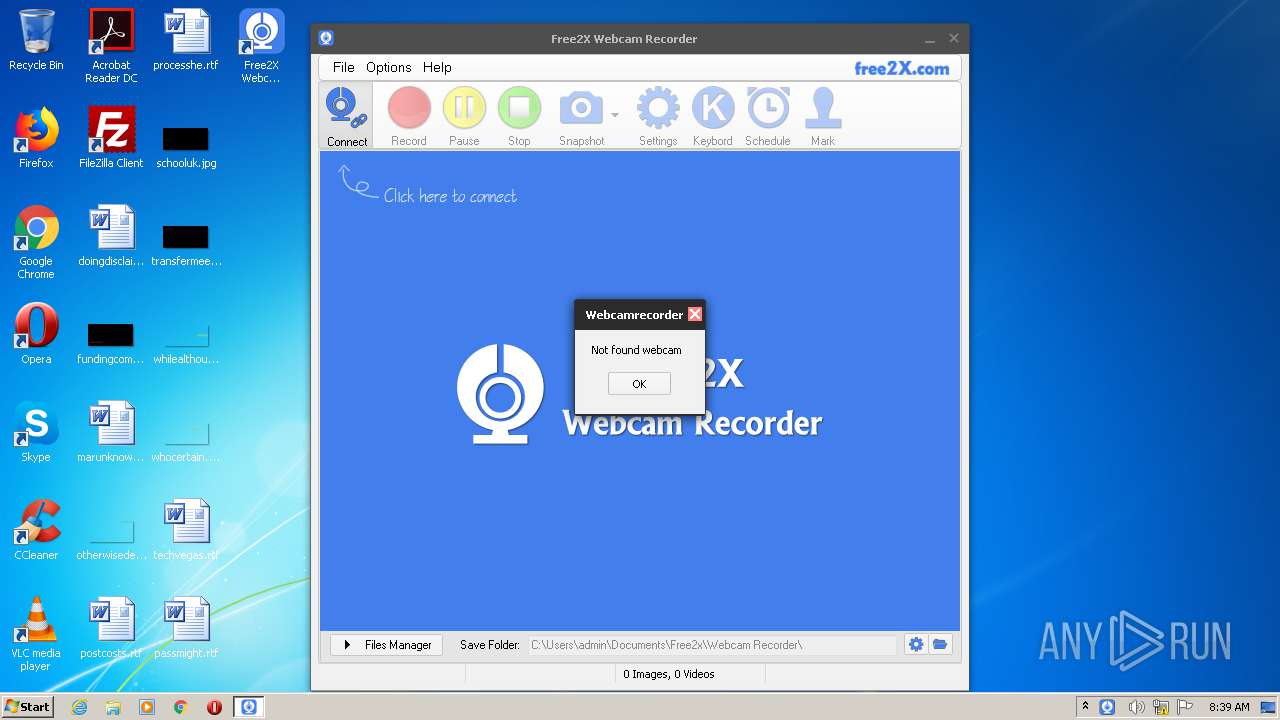
Task: Expand the Snapshot dropdown arrow
Action: pyautogui.click(x=615, y=114)
